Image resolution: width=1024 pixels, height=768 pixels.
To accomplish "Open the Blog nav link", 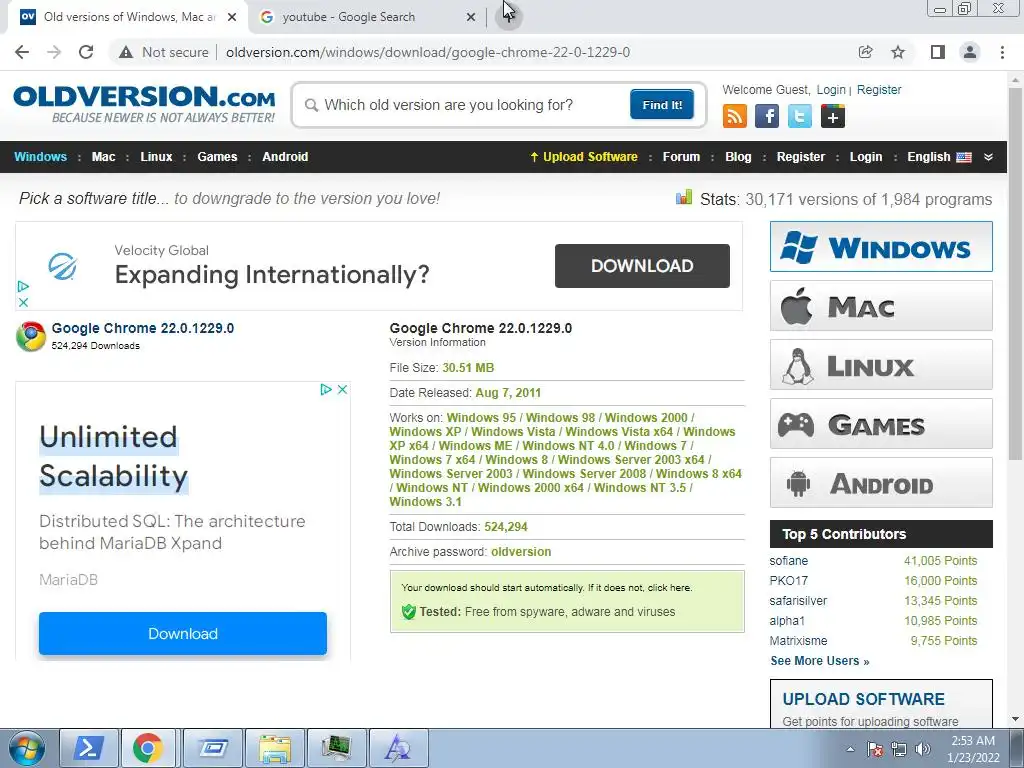I will click(x=738, y=157).
